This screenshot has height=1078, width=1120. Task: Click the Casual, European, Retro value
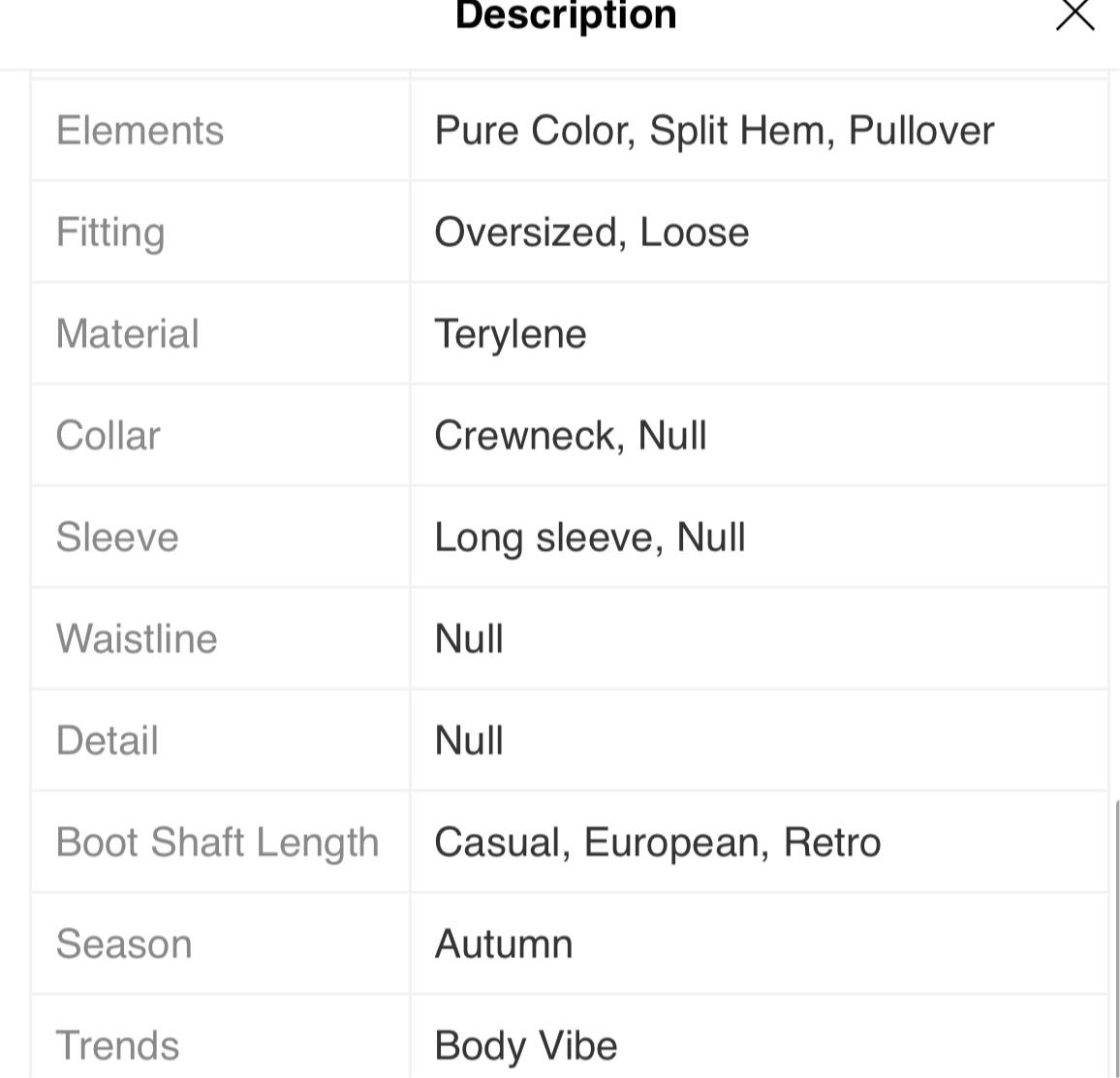657,843
